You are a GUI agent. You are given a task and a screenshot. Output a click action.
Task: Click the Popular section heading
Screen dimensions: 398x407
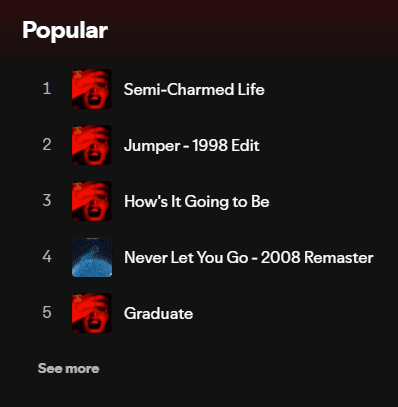coord(65,31)
